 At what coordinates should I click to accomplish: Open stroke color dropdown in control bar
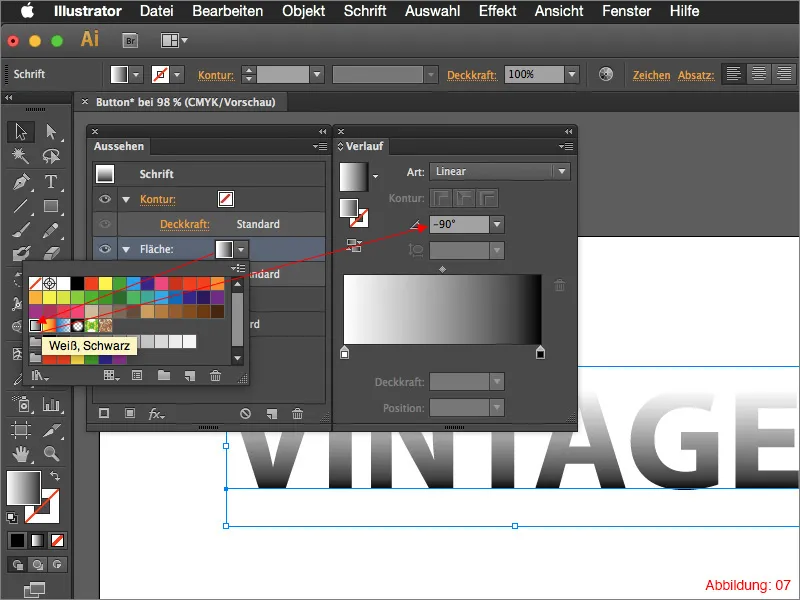click(x=177, y=74)
